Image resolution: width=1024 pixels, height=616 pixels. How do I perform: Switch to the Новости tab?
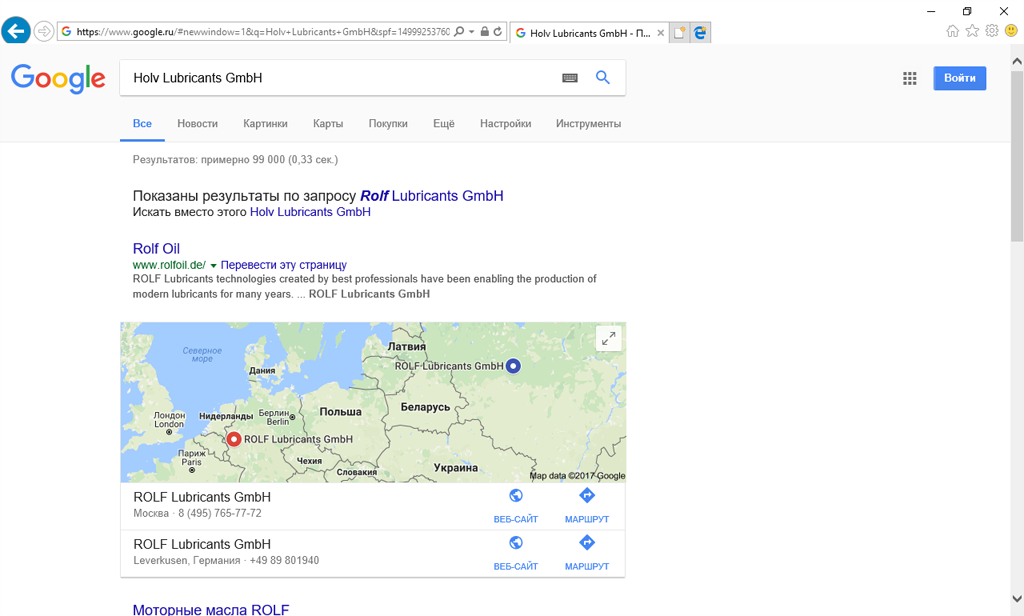point(197,124)
